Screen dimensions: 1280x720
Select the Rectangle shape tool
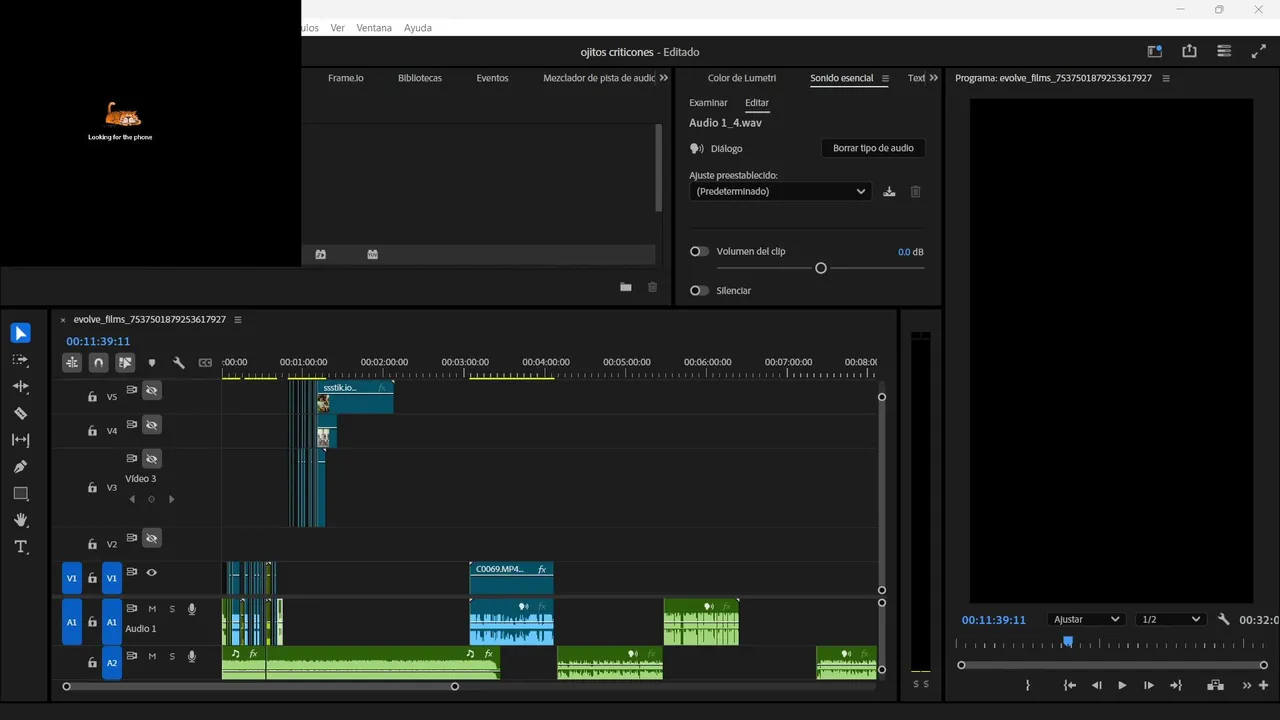(x=20, y=493)
